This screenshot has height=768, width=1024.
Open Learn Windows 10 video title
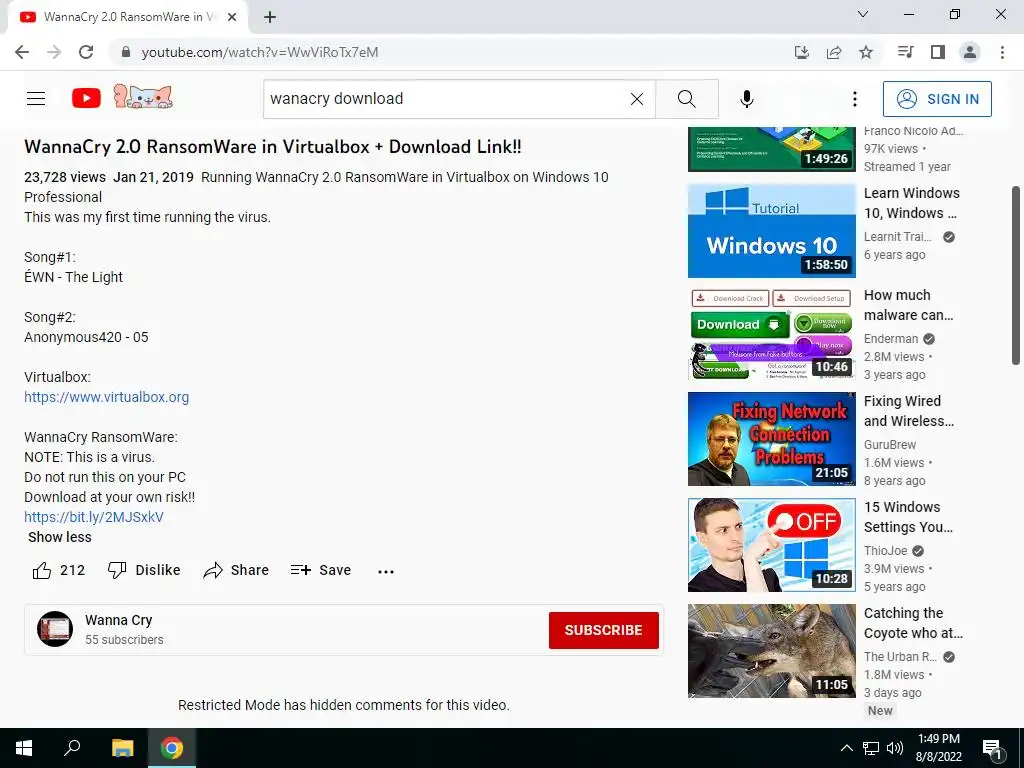[x=912, y=203]
